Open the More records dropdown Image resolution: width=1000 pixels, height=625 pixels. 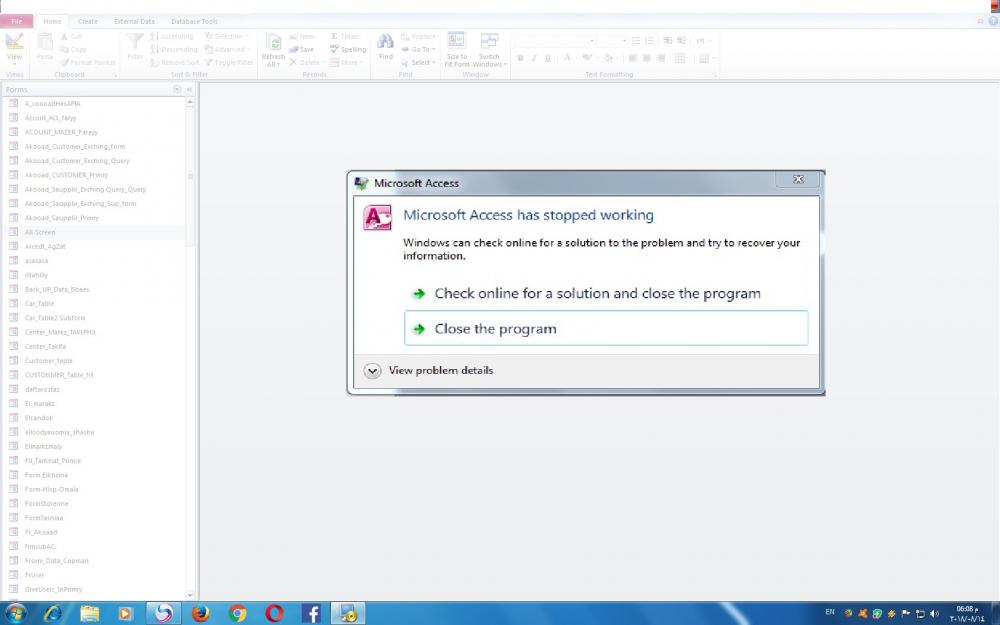click(x=346, y=62)
